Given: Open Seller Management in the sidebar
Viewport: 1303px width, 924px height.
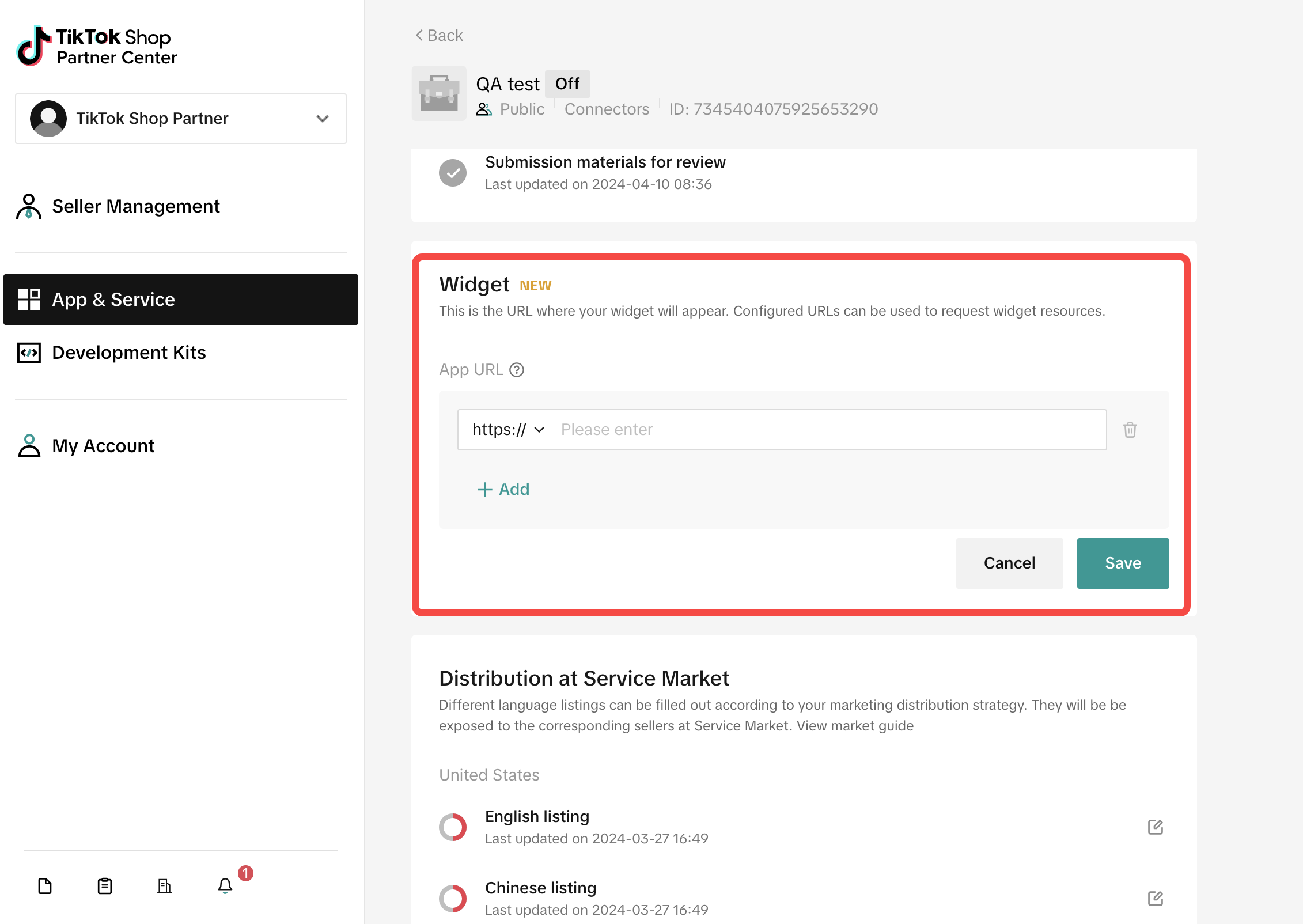Looking at the screenshot, I should point(136,206).
